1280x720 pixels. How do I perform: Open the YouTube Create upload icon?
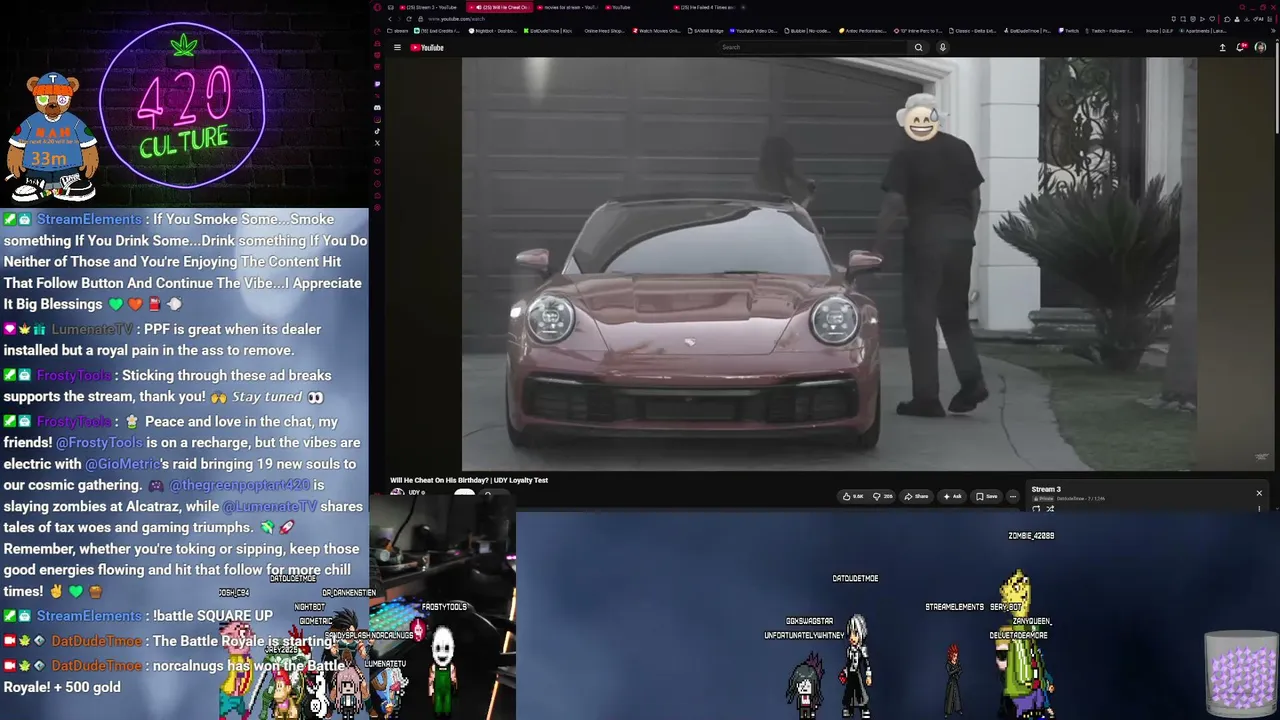click(x=1222, y=47)
